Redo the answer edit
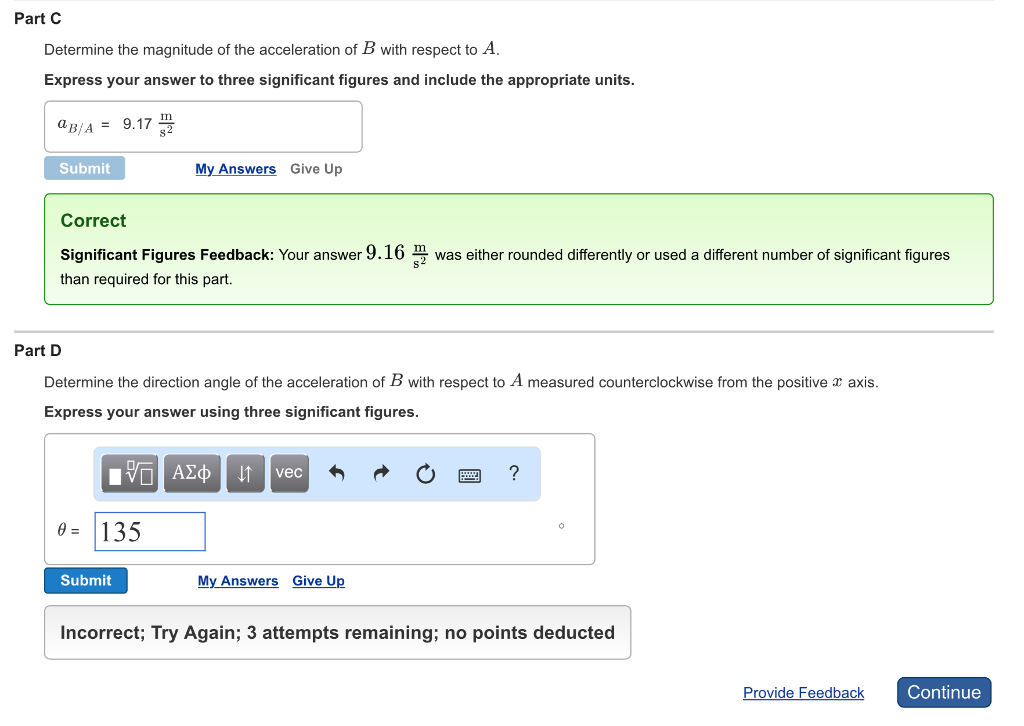Viewport: 1024px width, 726px height. 381,474
